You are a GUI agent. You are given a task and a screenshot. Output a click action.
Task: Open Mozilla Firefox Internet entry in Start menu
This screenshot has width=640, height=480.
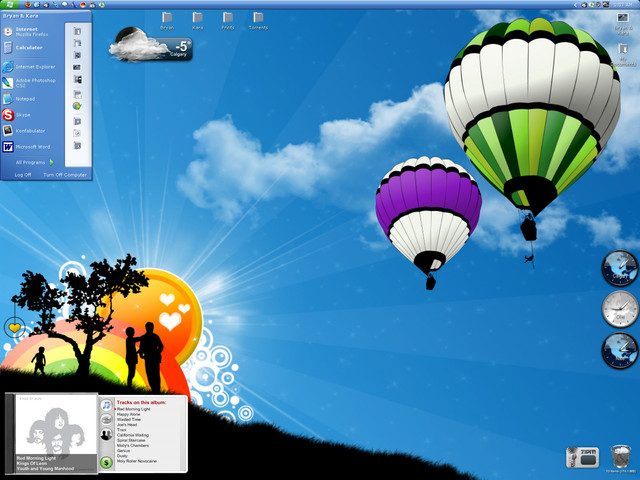click(32, 31)
